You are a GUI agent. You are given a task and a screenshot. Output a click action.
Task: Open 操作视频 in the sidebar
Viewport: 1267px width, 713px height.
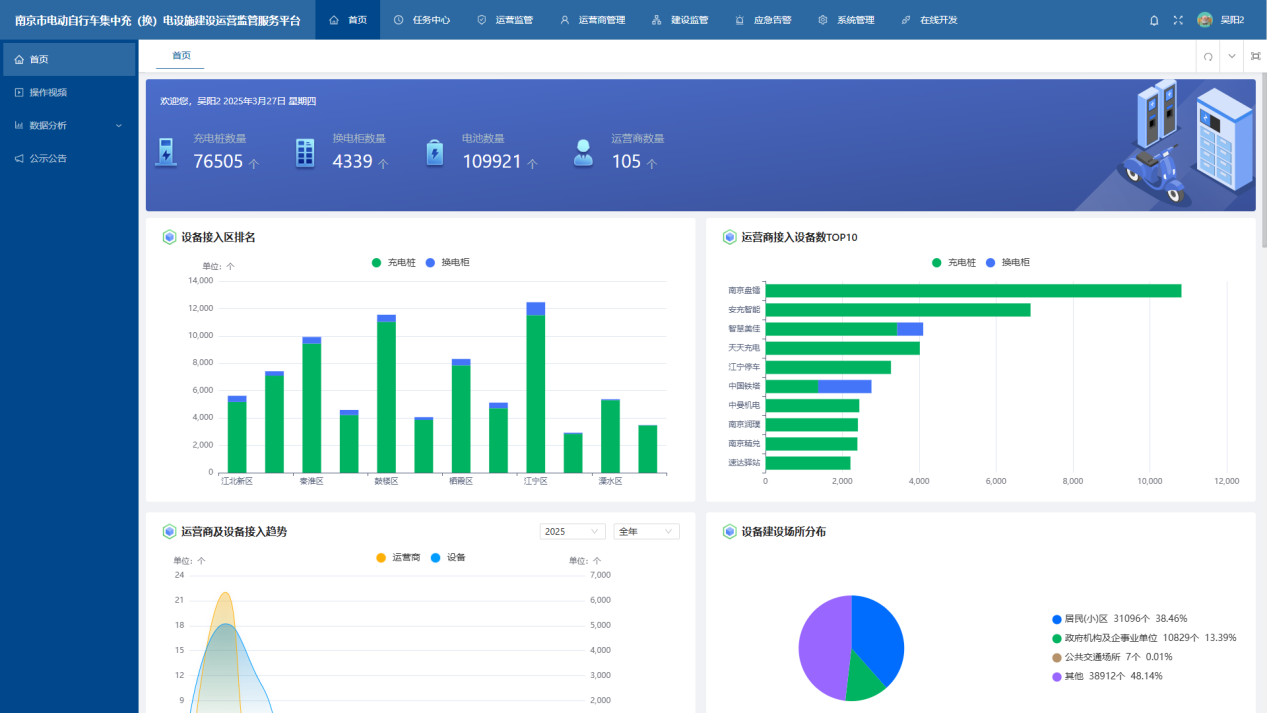click(x=48, y=92)
